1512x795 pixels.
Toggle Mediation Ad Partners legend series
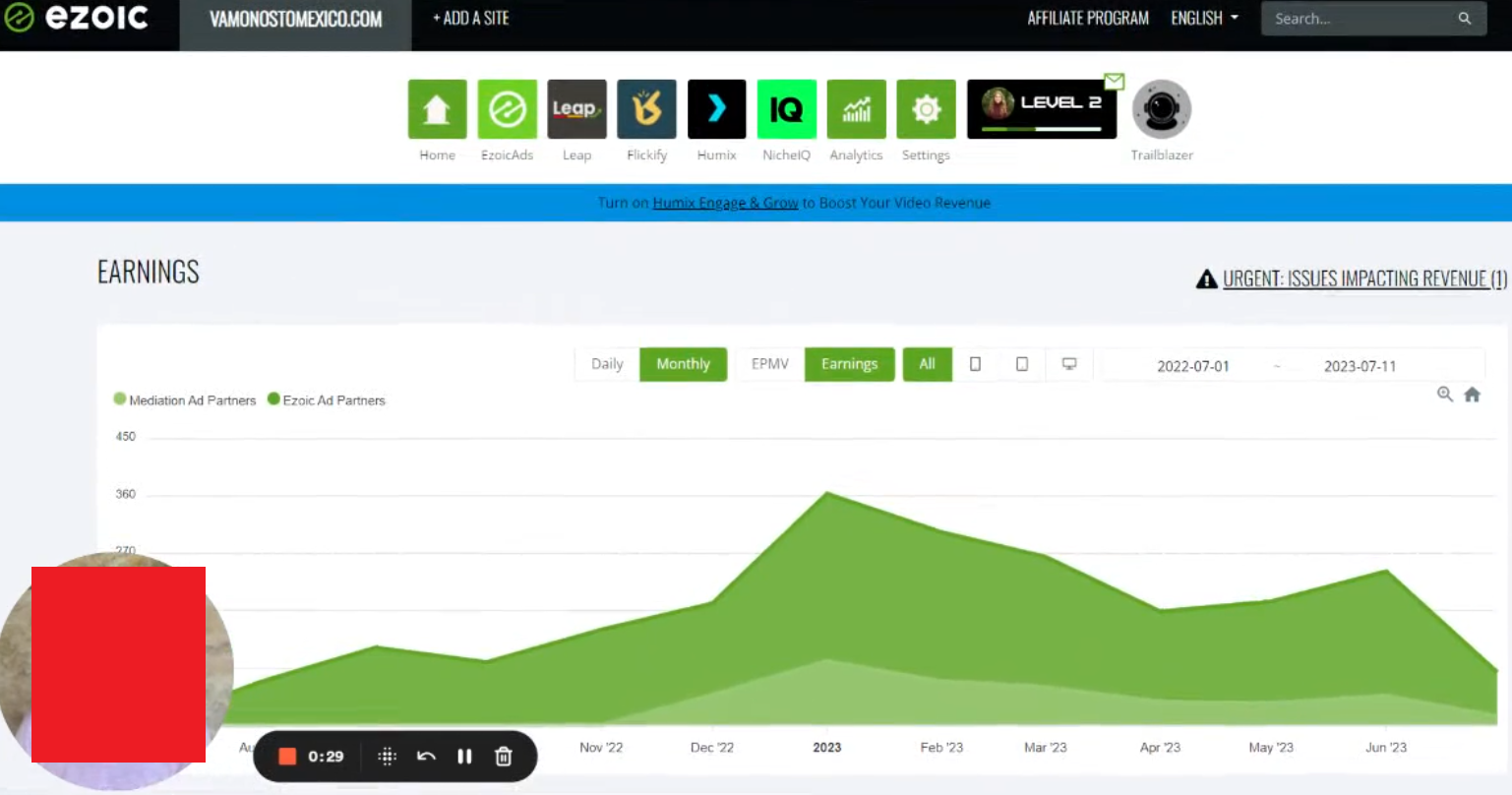(185, 399)
